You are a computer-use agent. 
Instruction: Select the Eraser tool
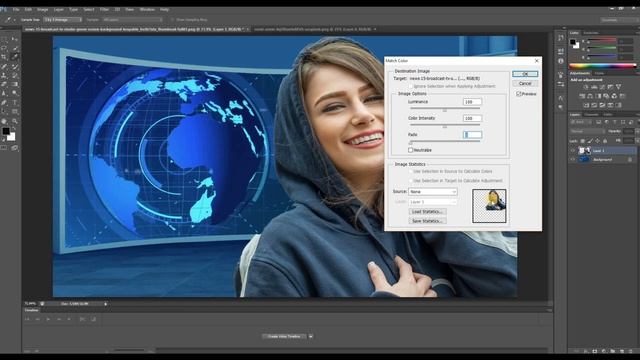4,84
